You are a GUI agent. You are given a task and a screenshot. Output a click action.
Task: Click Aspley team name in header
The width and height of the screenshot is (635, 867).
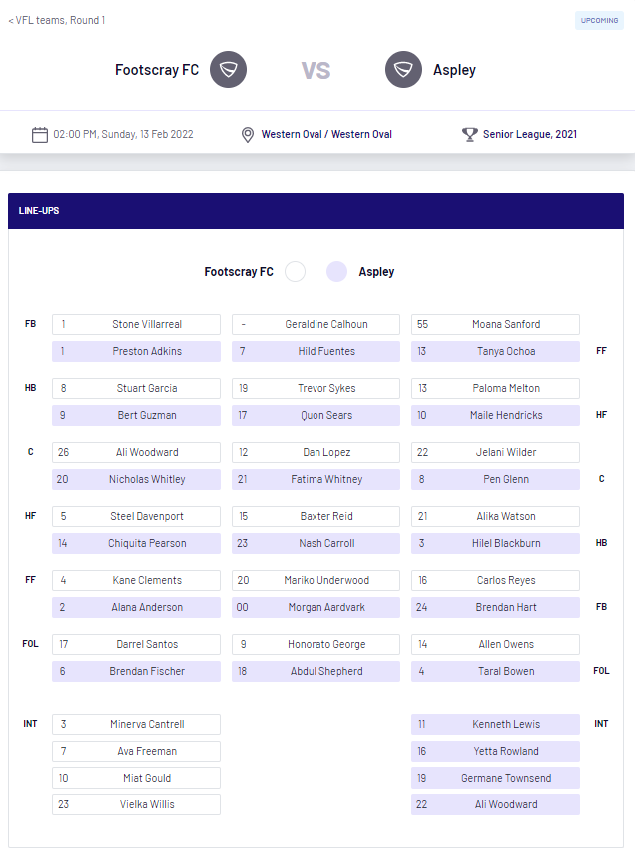(454, 70)
